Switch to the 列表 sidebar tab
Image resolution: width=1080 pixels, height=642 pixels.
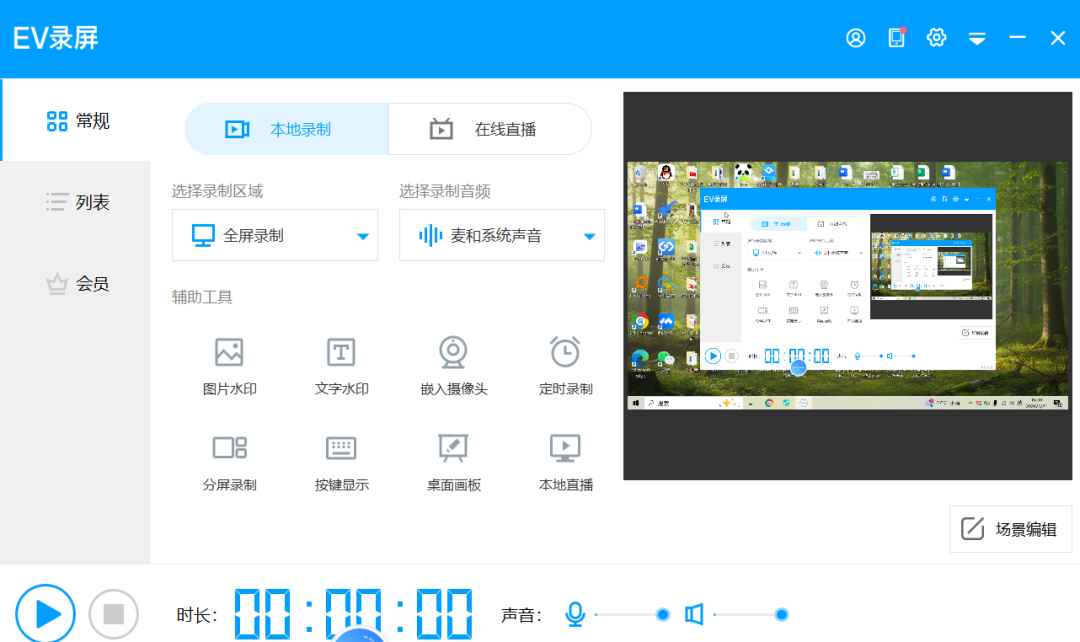(x=76, y=202)
